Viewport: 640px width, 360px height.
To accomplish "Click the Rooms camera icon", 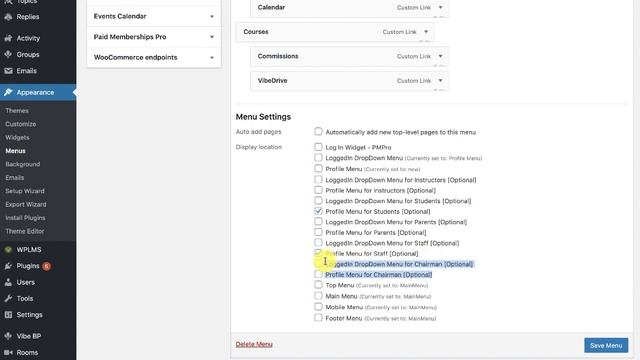I will point(8,352).
